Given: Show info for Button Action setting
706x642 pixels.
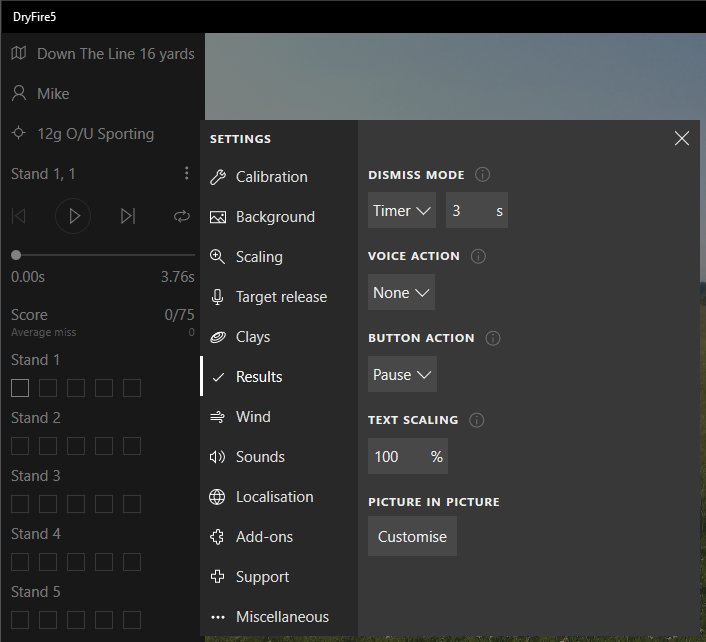Looking at the screenshot, I should click(493, 338).
